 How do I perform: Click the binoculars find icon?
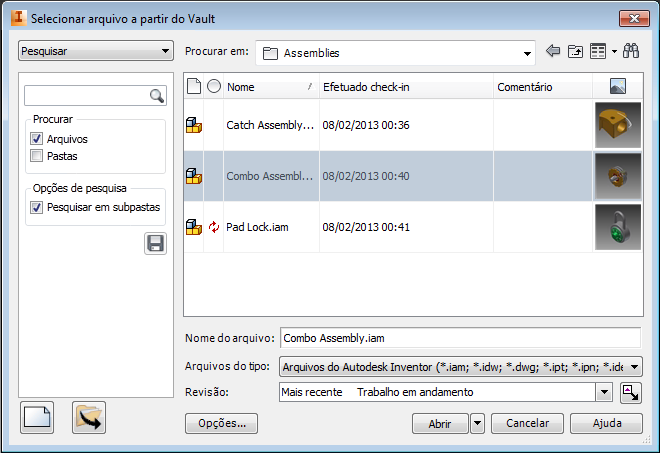coord(631,51)
